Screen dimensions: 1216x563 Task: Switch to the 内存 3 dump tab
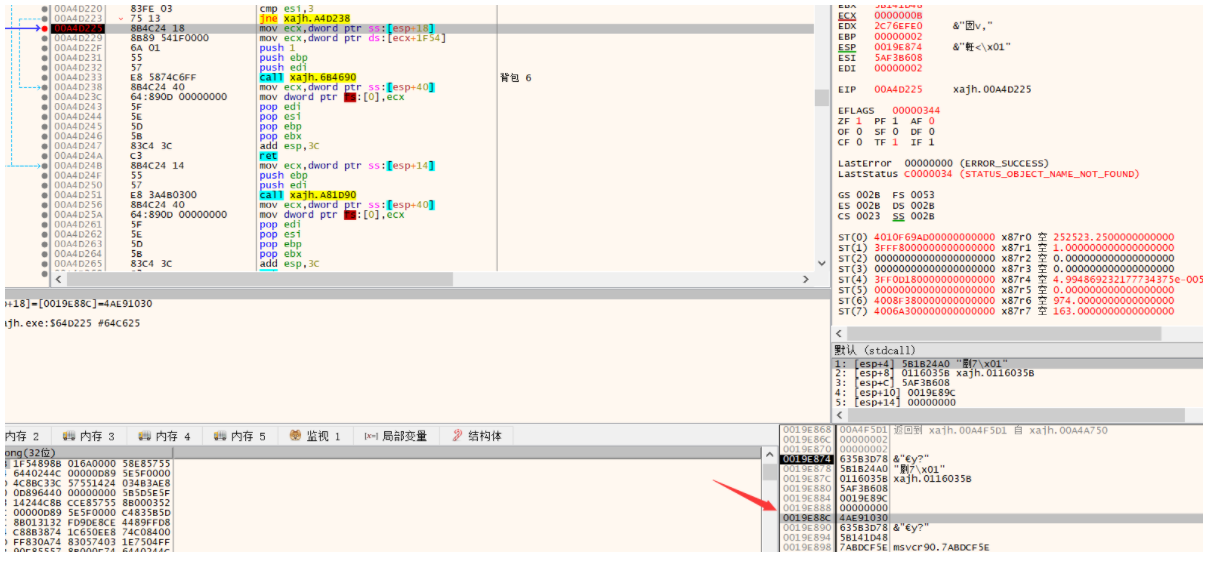pos(89,436)
